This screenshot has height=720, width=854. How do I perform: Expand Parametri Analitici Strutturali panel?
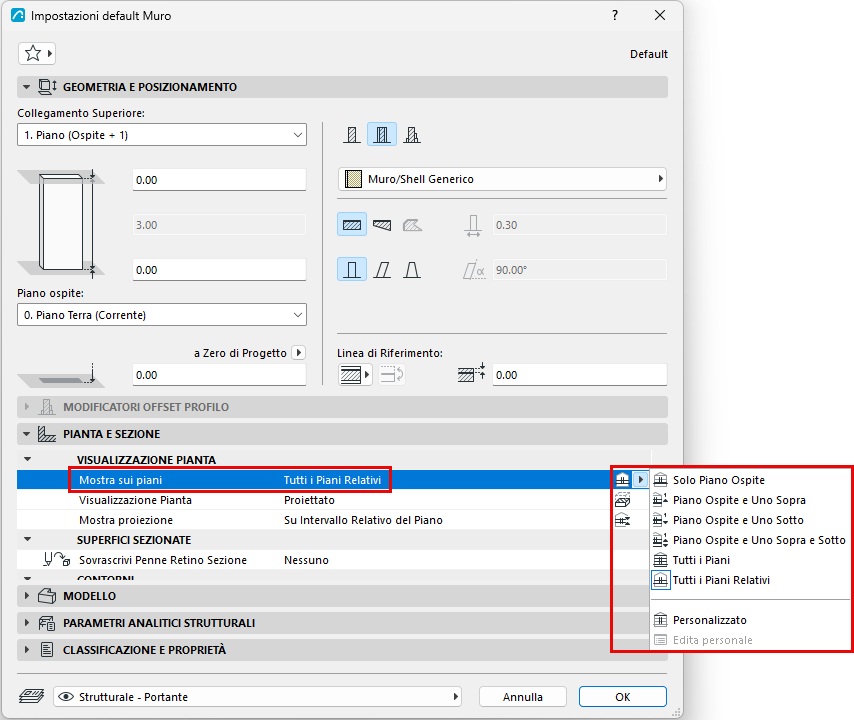(26, 623)
